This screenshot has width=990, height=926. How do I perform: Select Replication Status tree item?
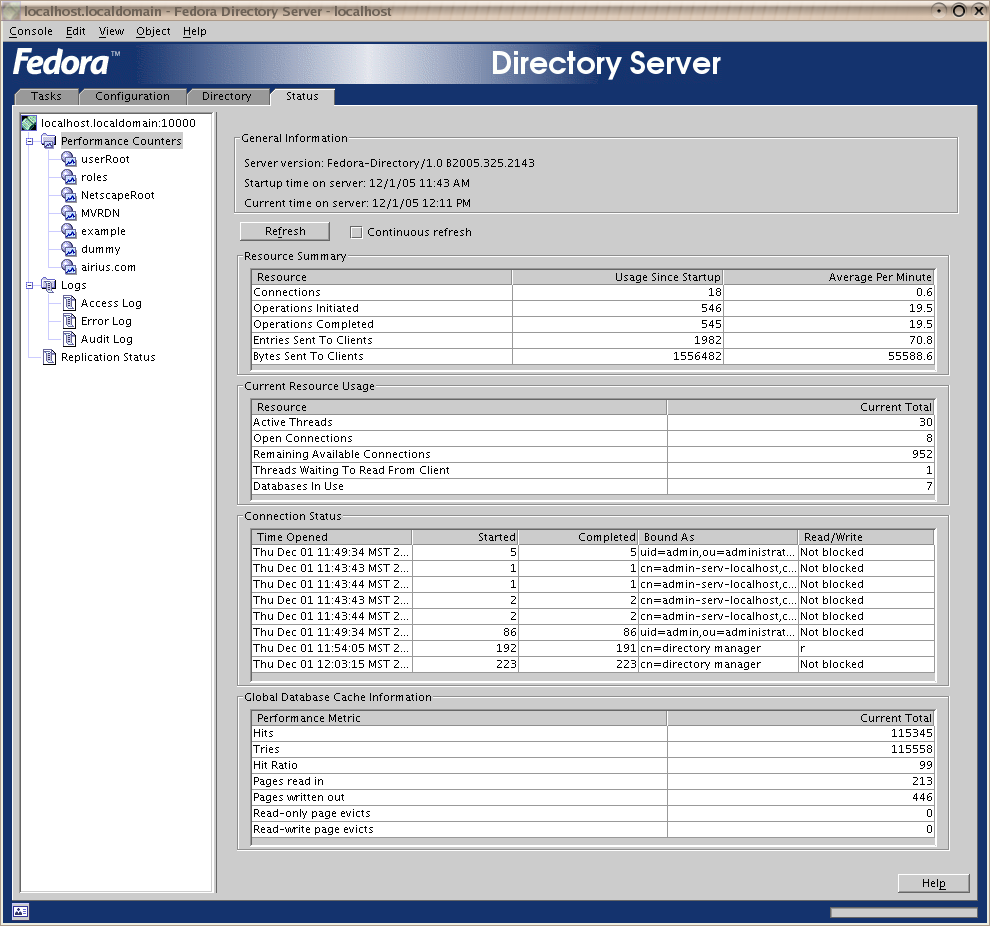108,357
